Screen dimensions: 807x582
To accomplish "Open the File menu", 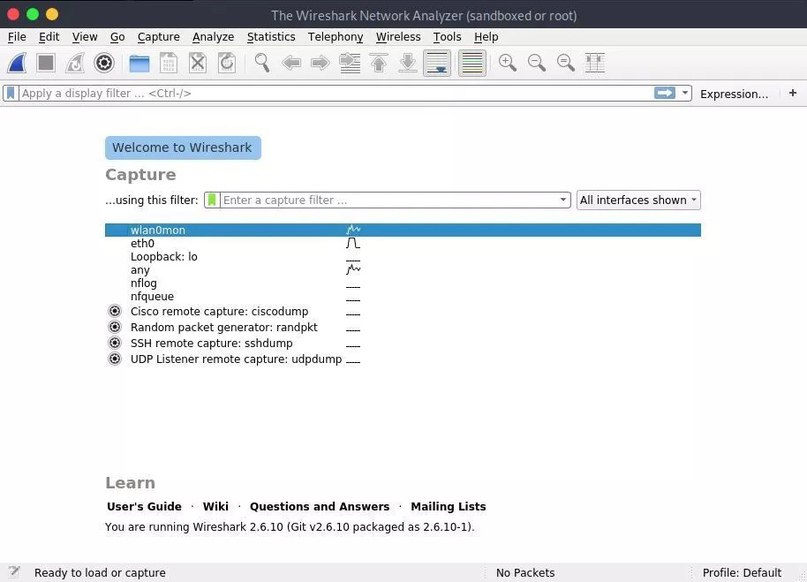I will tap(17, 37).
